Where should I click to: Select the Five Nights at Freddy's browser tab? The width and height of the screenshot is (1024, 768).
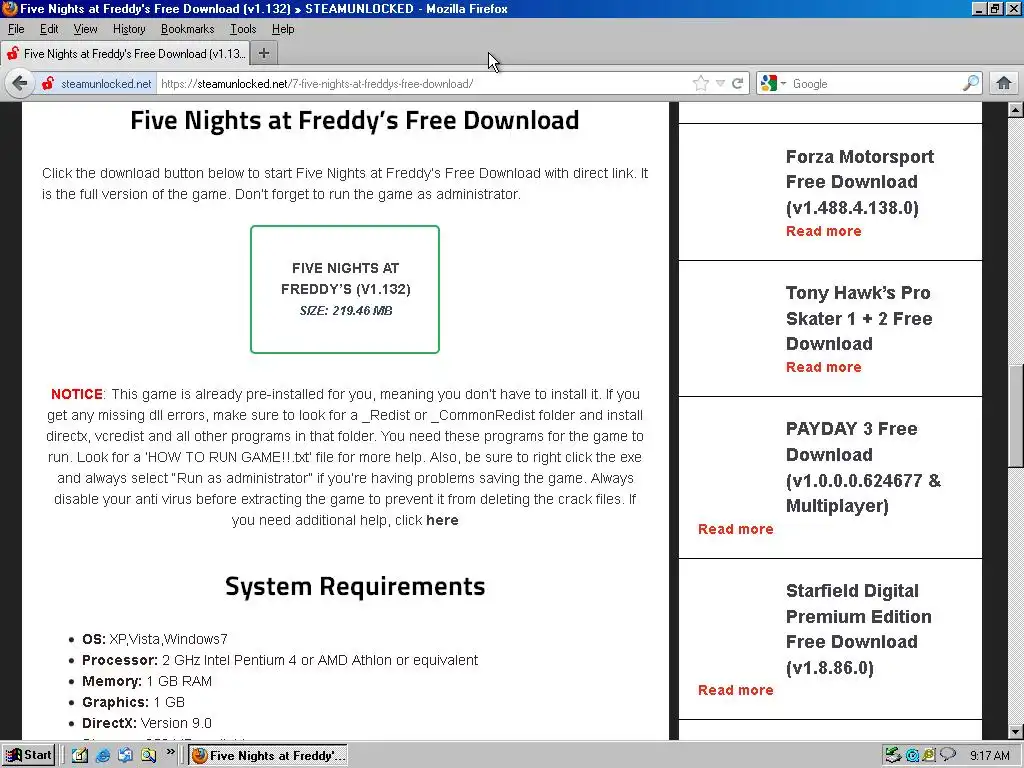[x=125, y=54]
